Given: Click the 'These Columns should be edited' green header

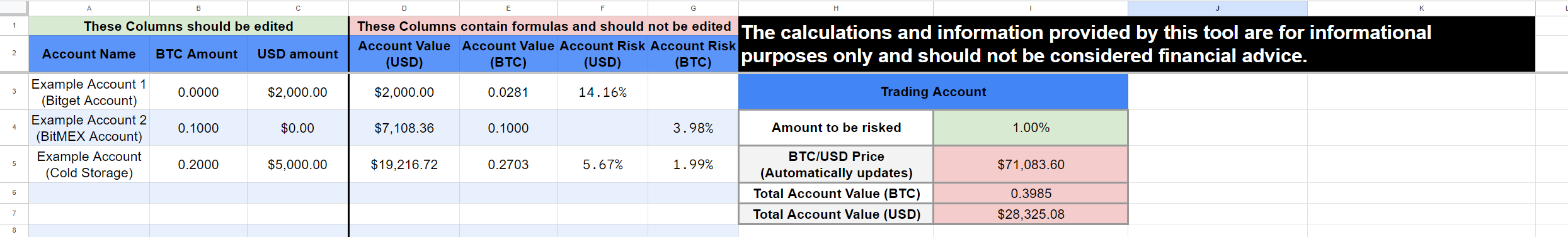Looking at the screenshot, I should [188, 26].
